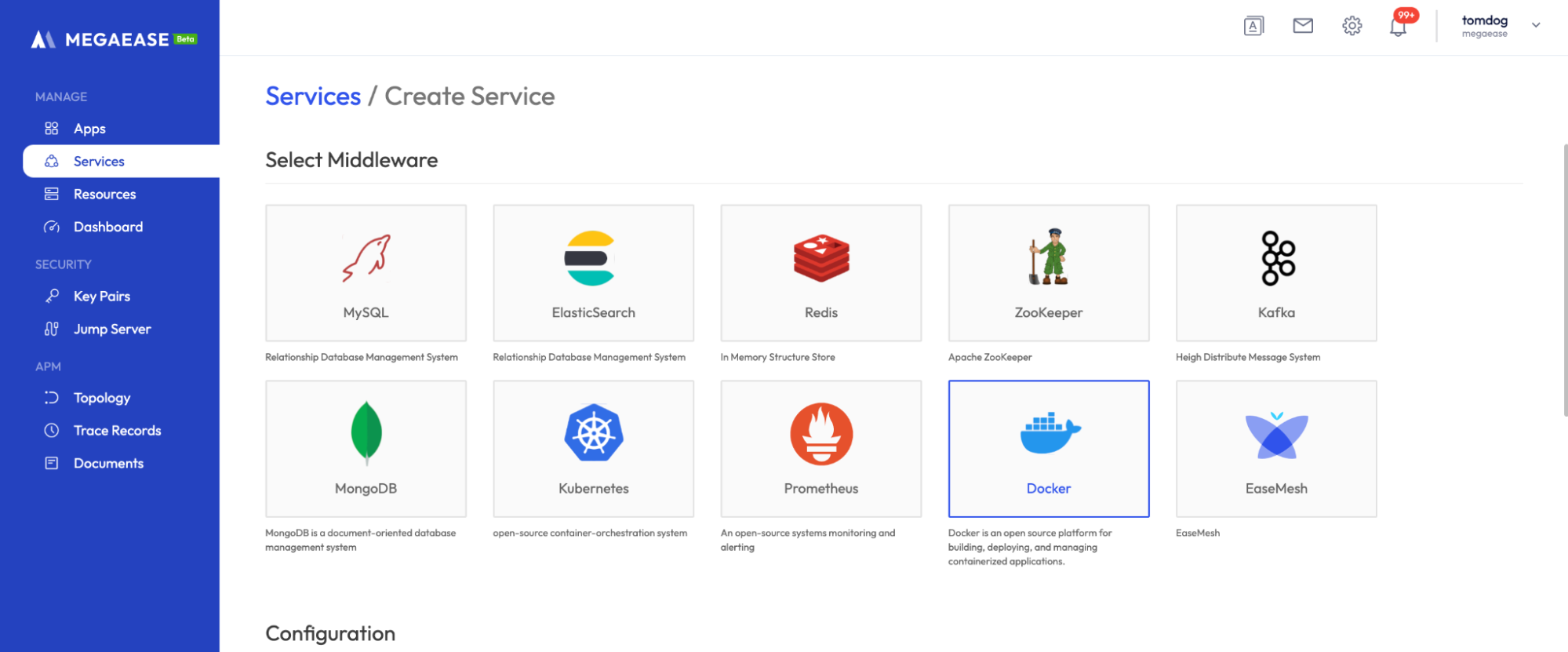Choose the MySQL card label
The image size is (1568, 652).
366,312
